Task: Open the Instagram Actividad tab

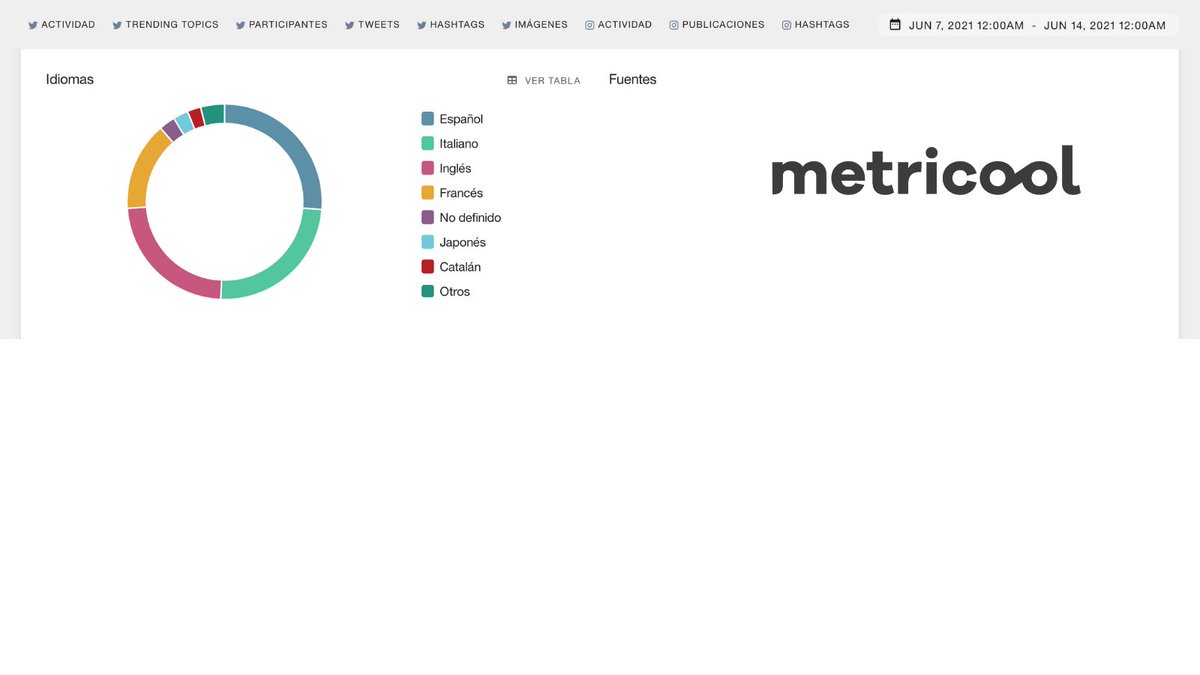Action: [x=618, y=25]
